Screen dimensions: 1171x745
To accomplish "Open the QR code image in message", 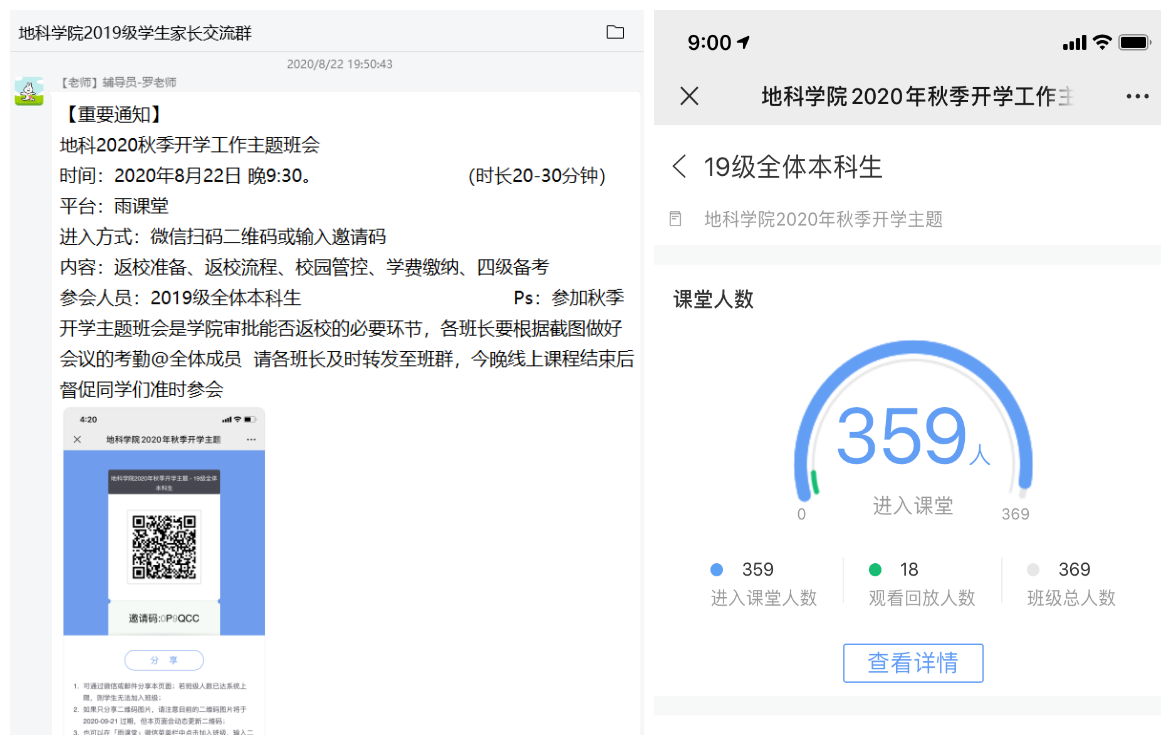I will tap(164, 547).
